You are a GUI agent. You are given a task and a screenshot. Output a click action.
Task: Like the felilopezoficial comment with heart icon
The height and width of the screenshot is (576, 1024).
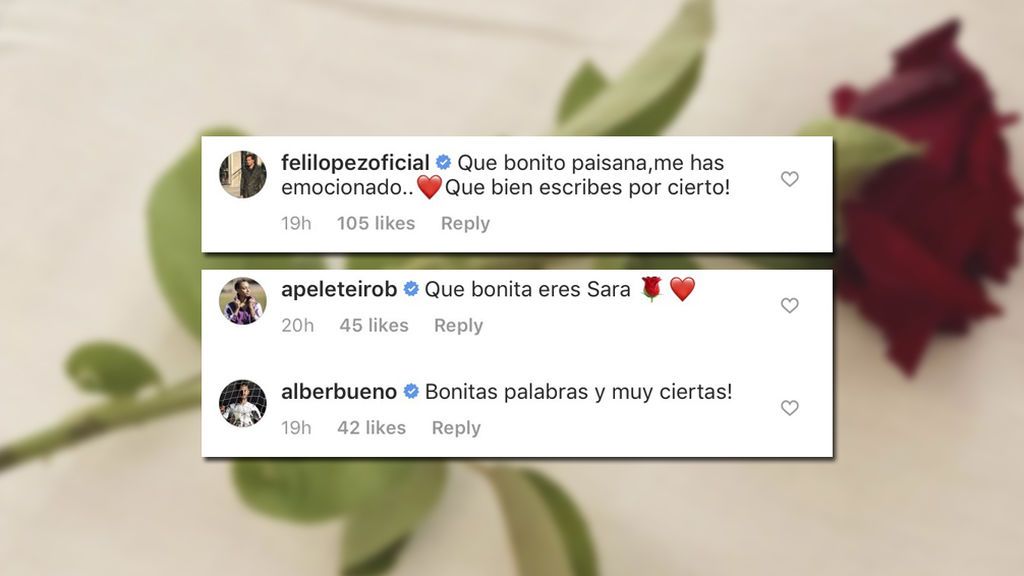pos(790,179)
